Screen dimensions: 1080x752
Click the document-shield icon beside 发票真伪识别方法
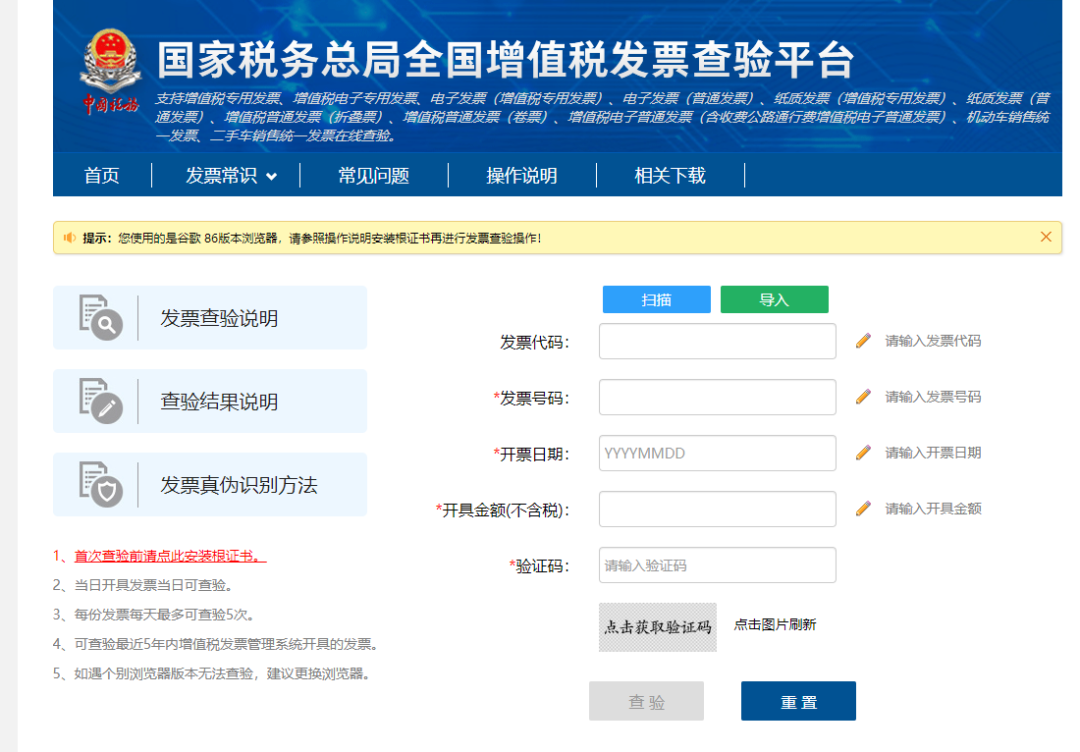pyautogui.click(x=101, y=484)
